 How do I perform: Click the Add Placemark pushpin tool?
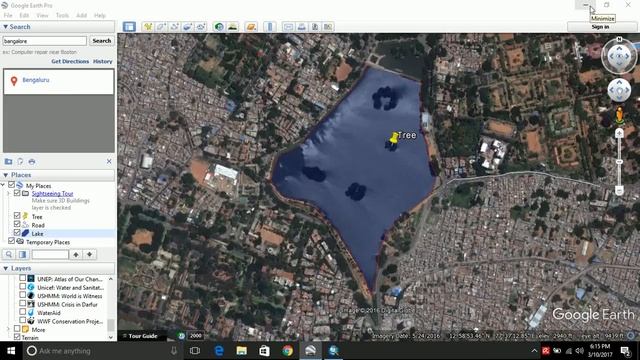(148, 27)
